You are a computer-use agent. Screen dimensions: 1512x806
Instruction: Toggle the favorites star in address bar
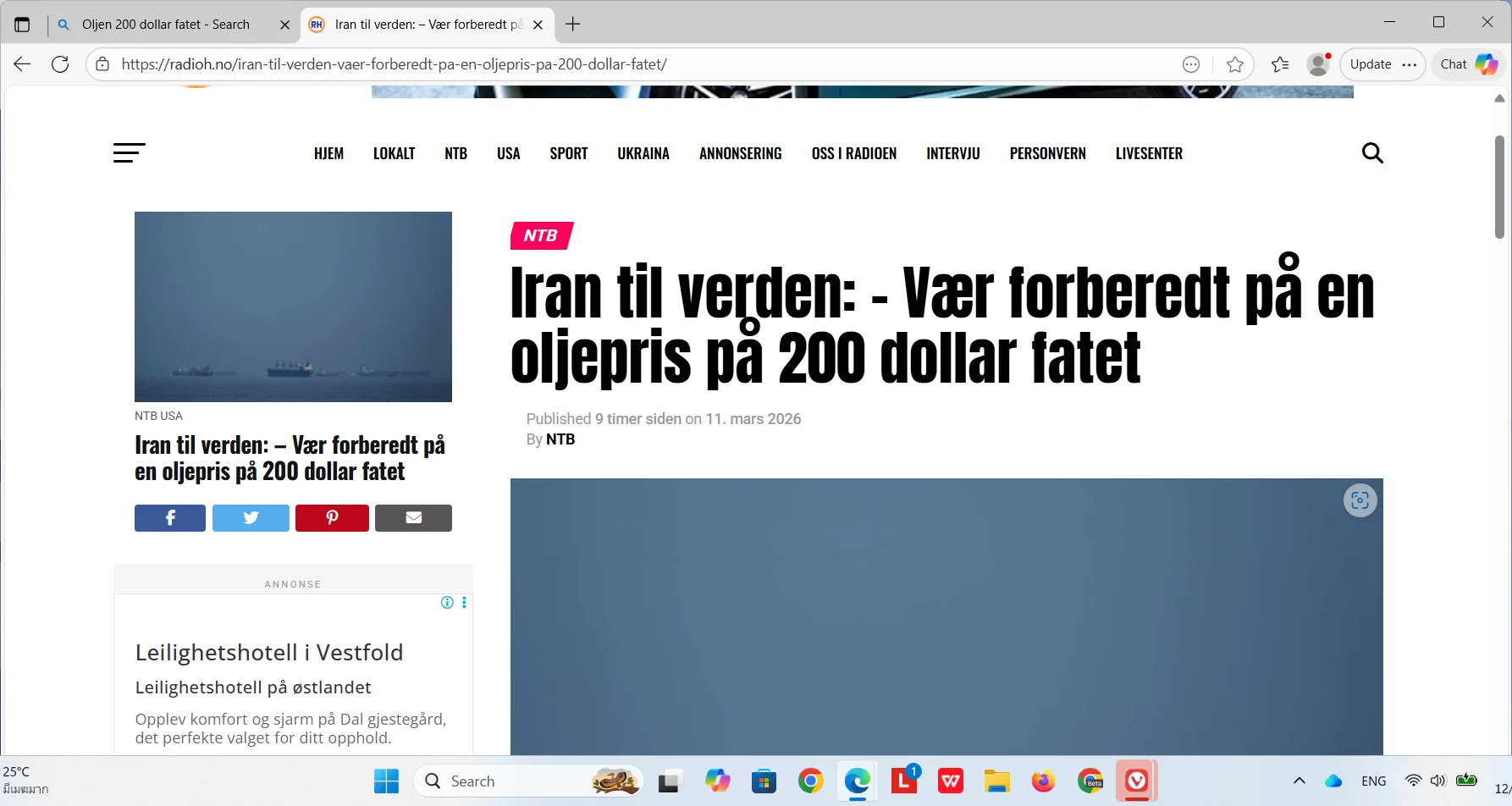pos(1234,64)
